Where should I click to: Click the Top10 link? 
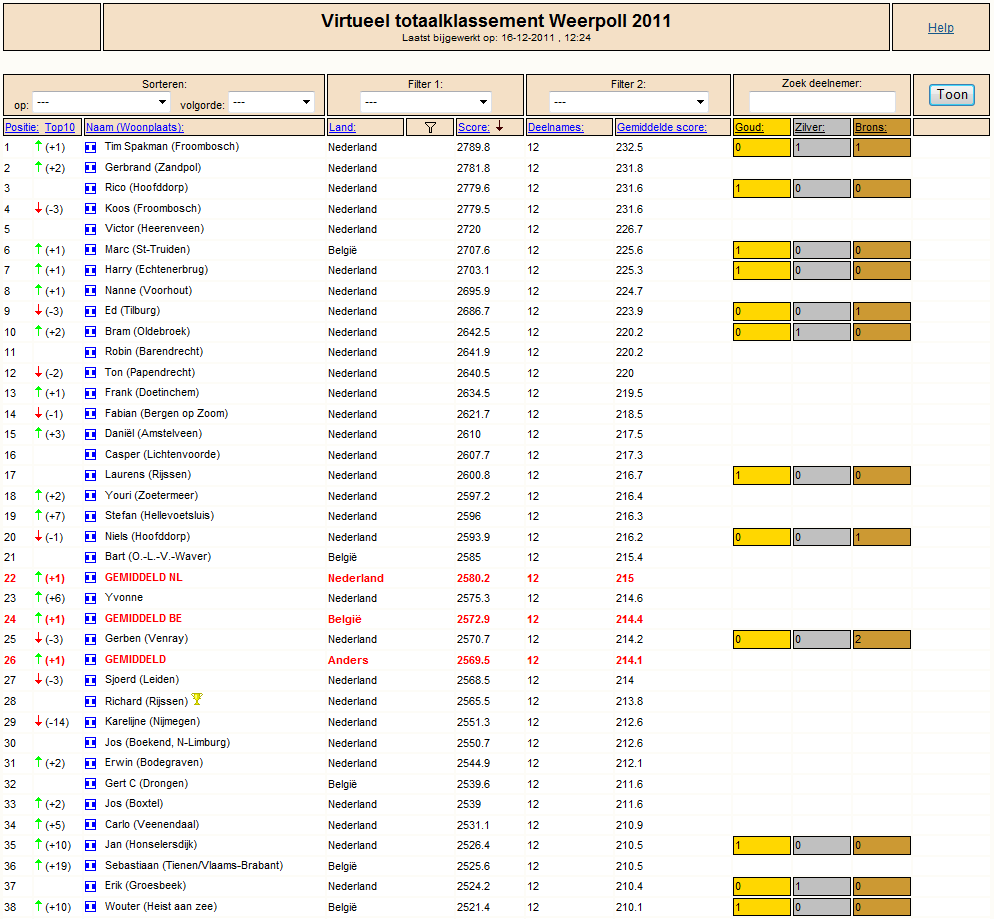tap(60, 127)
